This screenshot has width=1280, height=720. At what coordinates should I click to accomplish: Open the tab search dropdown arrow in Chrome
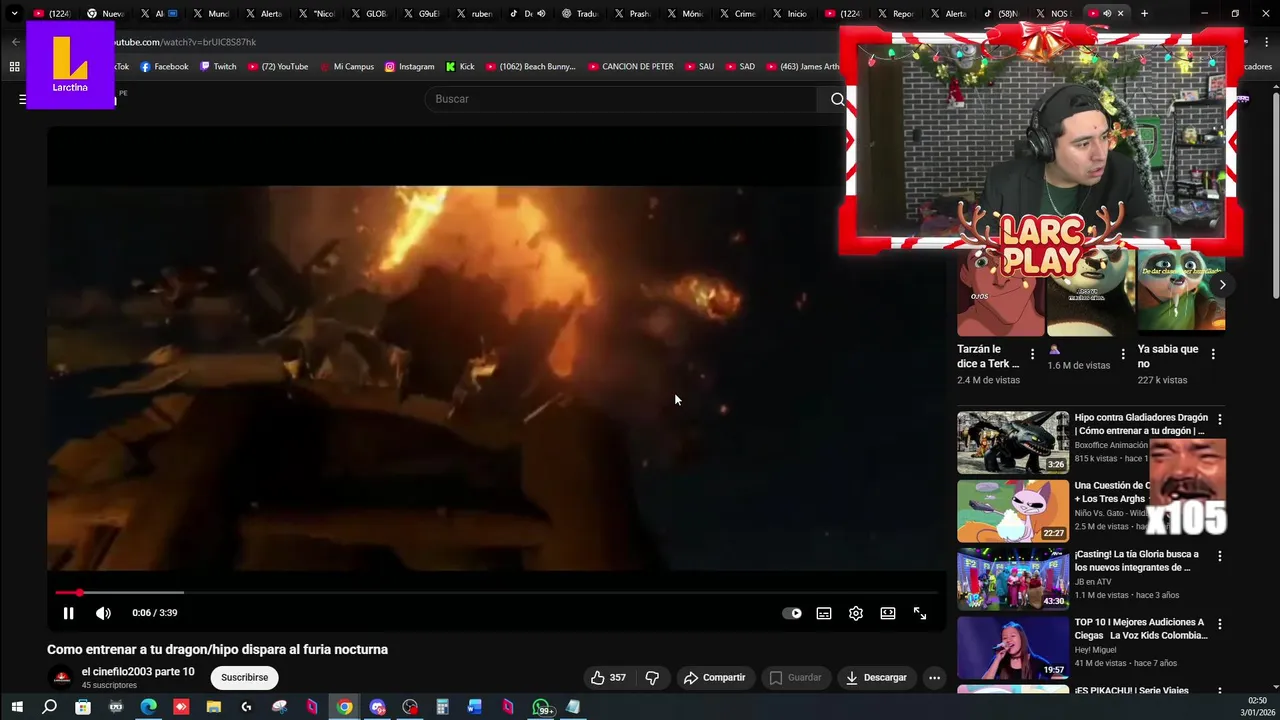click(14, 13)
